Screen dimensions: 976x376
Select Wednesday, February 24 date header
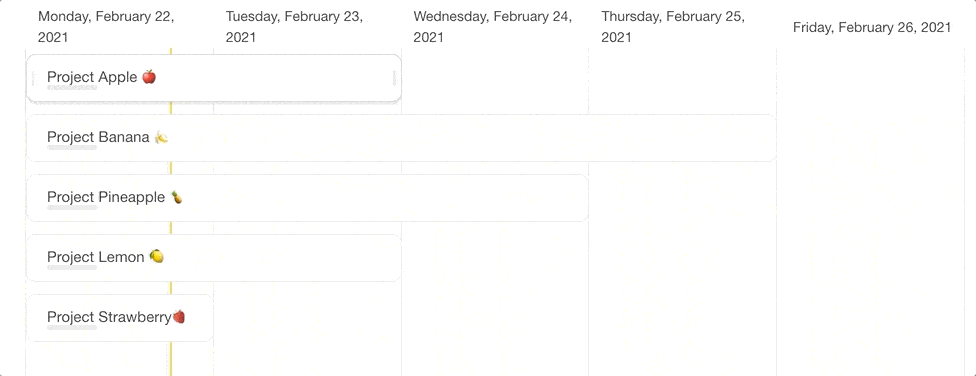(x=492, y=27)
